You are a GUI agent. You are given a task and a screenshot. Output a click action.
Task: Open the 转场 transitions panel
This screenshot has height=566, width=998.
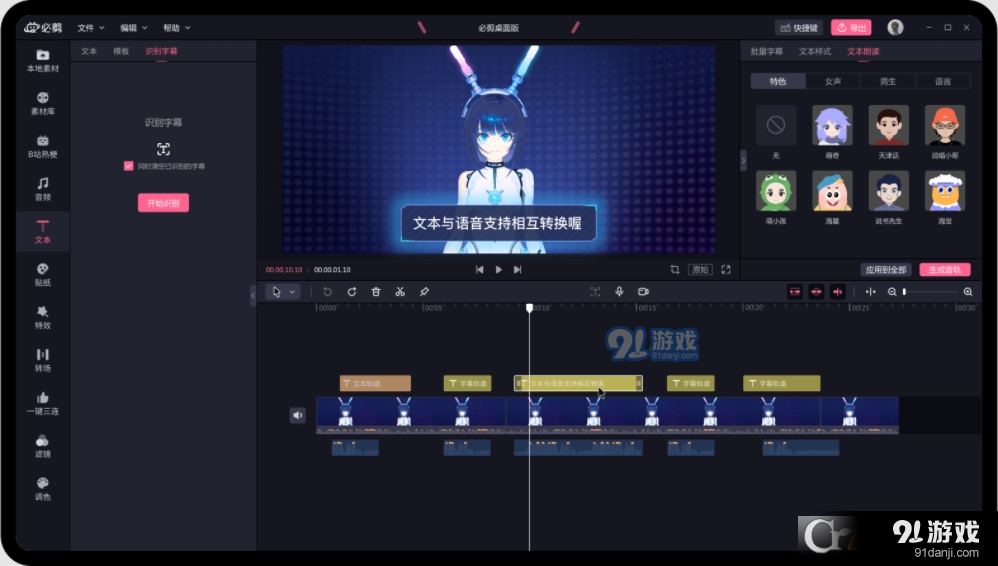click(43, 360)
